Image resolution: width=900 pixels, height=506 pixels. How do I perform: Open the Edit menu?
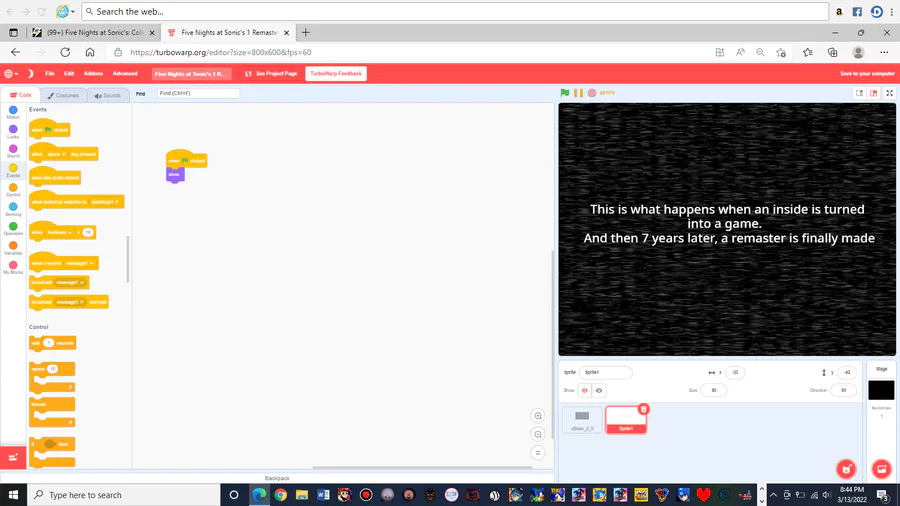(69, 73)
